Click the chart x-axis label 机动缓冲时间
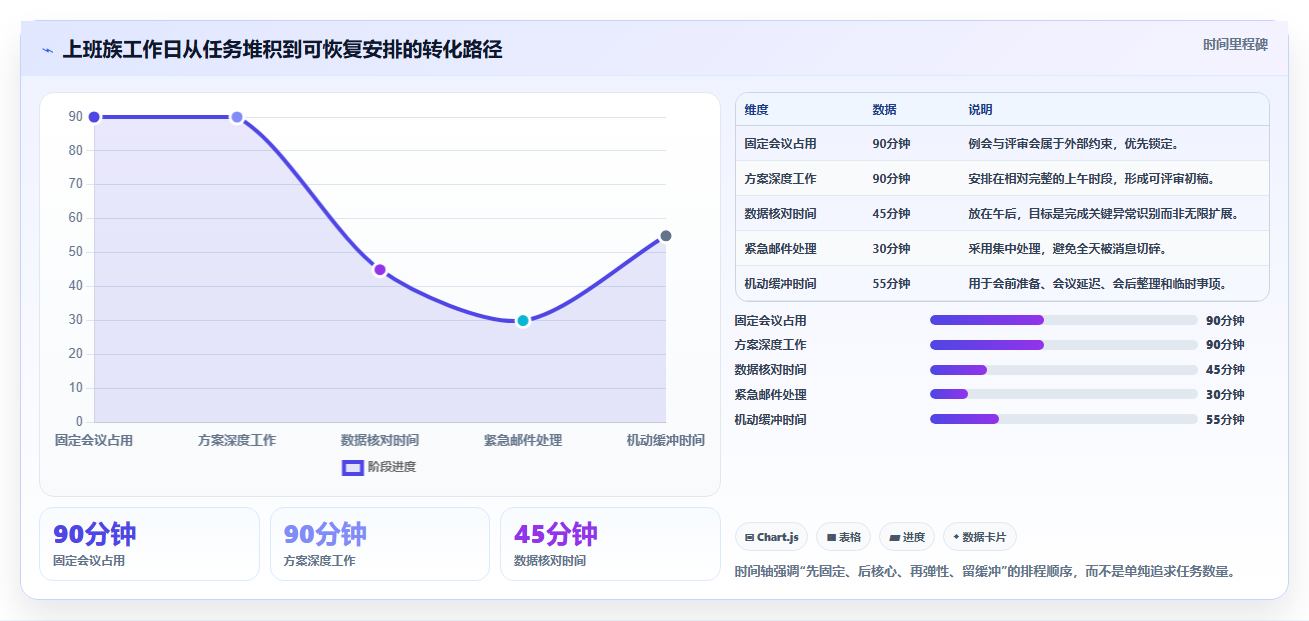1309x621 pixels. (x=666, y=440)
